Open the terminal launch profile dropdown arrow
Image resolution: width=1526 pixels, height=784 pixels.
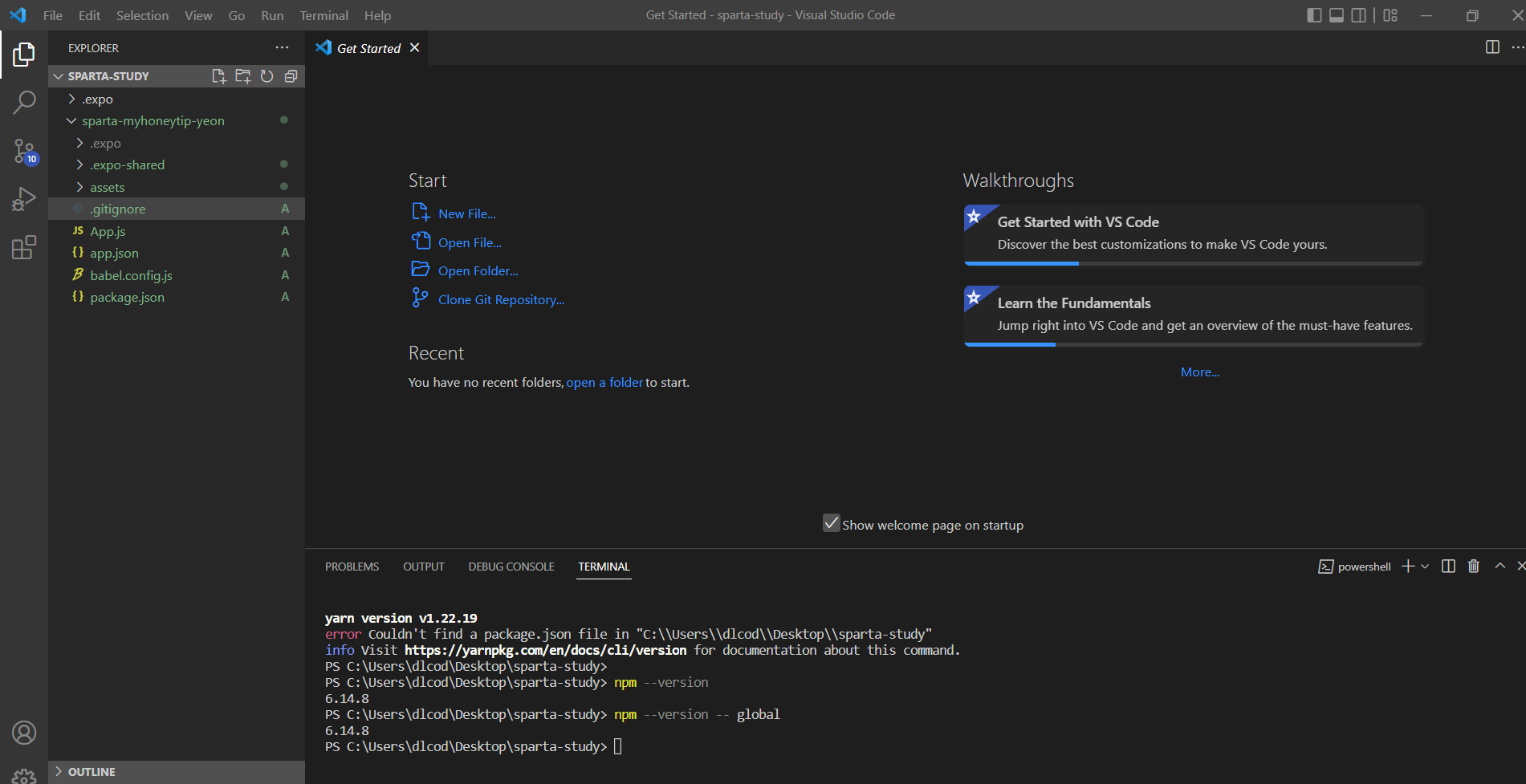tap(1425, 567)
